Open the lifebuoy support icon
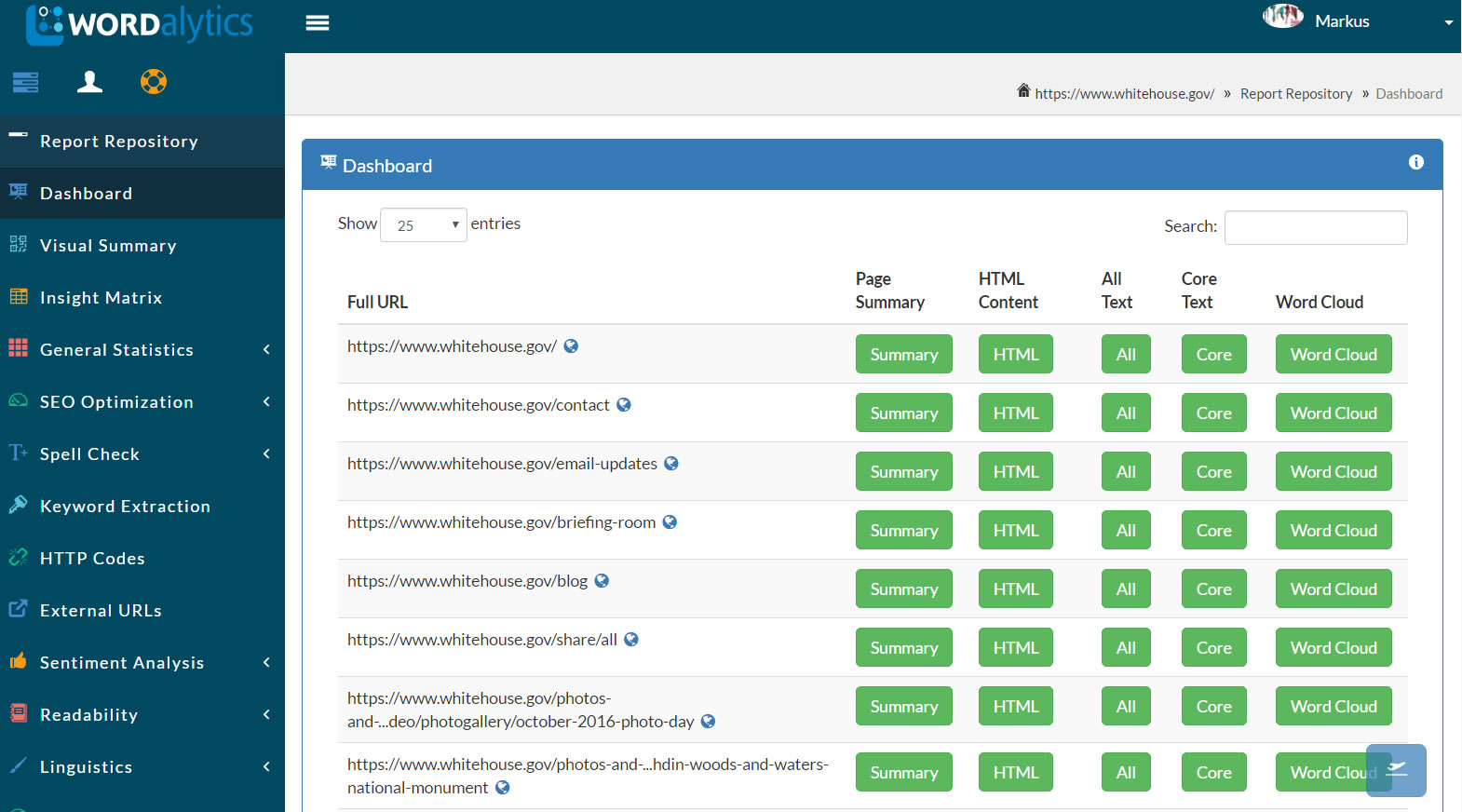The image size is (1462, 812). coord(154,82)
